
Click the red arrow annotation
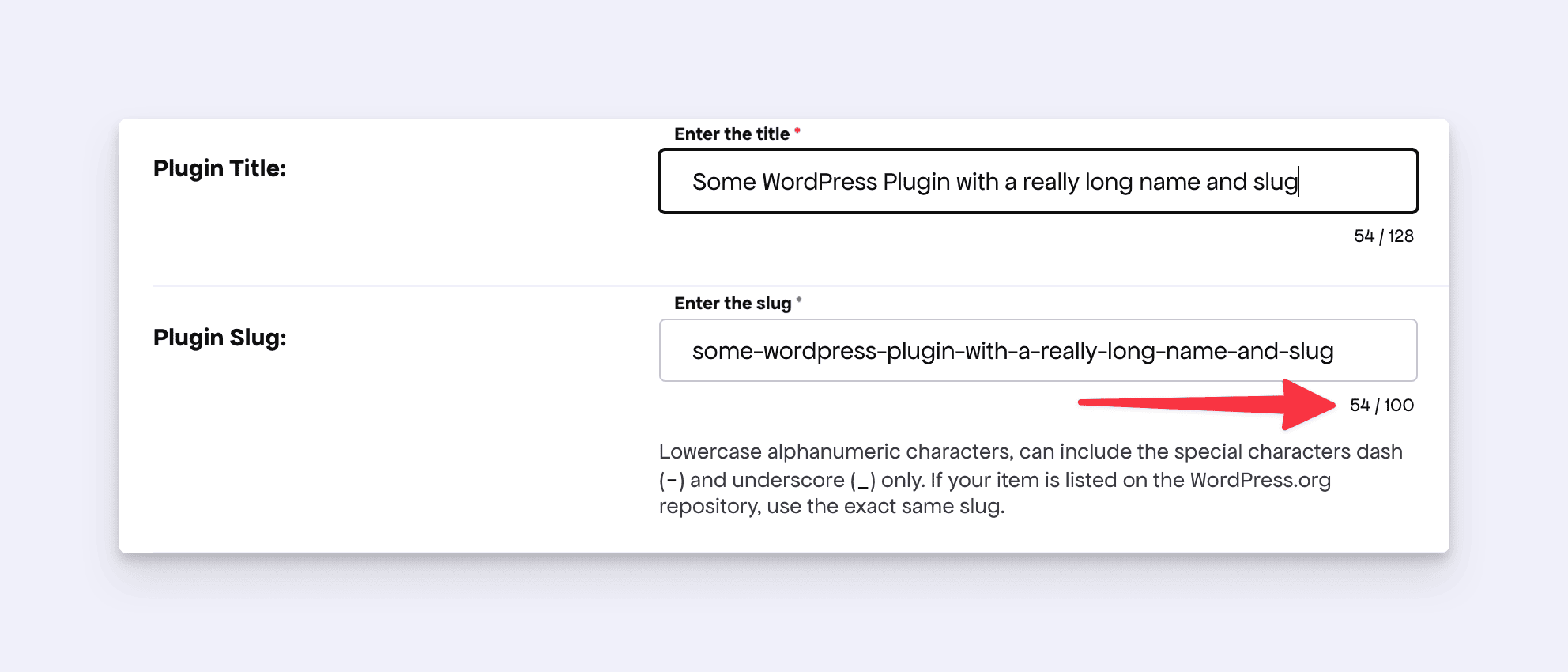tap(1209, 404)
